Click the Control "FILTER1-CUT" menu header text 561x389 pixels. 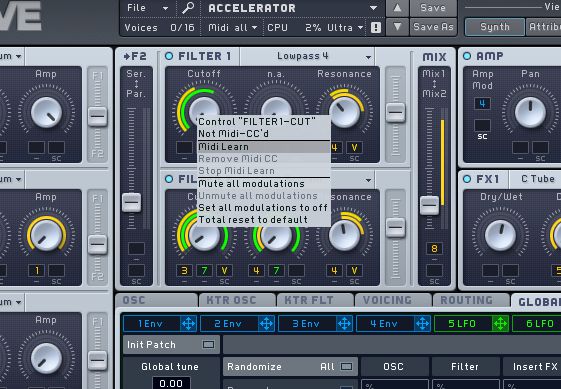tap(257, 122)
